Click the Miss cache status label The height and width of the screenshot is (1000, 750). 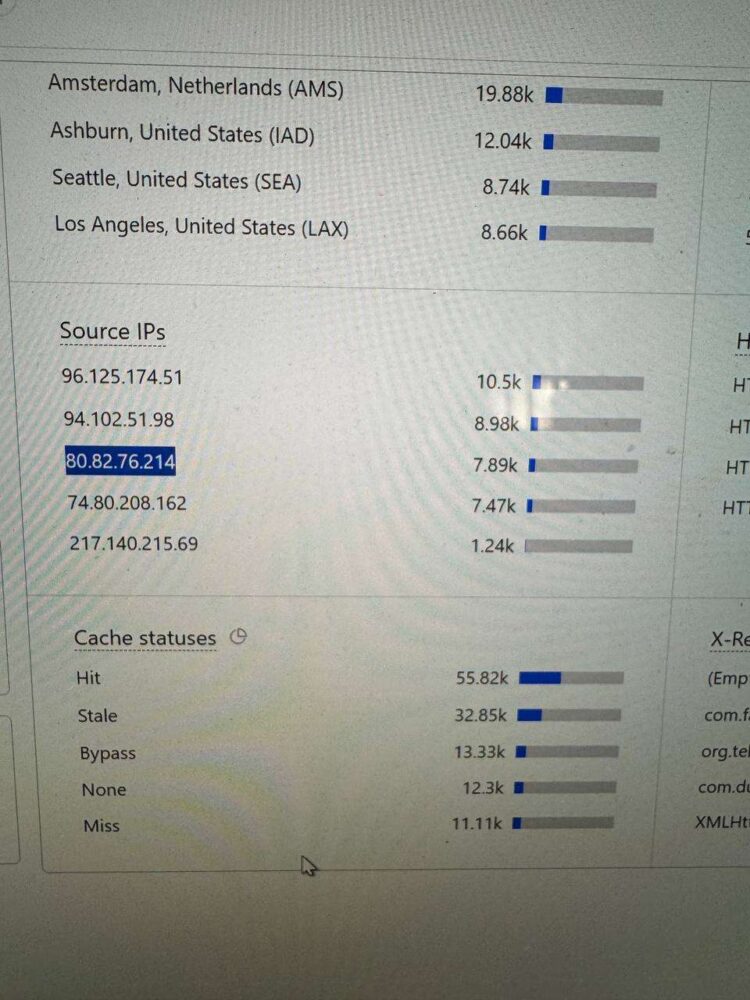pyautogui.click(x=101, y=826)
